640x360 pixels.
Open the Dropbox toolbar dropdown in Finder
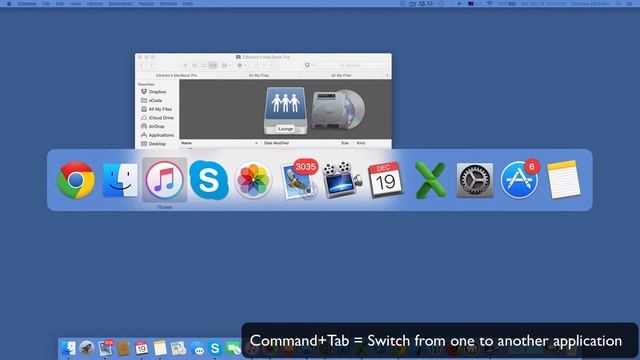point(309,65)
